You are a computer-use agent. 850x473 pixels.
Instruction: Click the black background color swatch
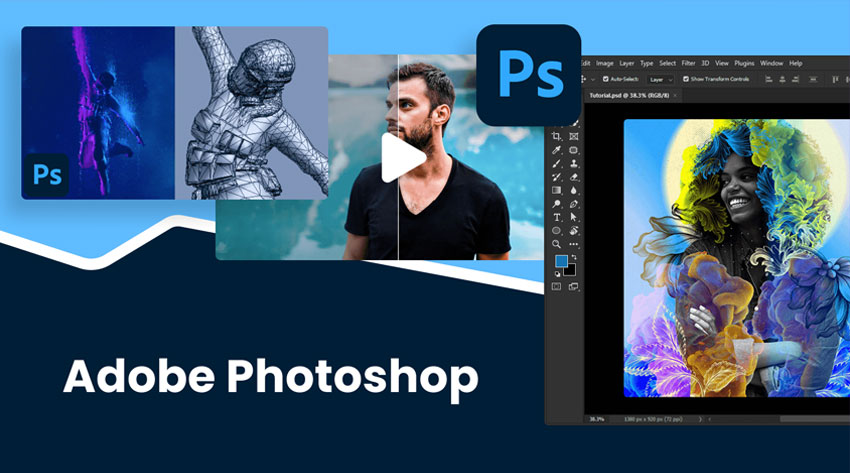click(x=569, y=270)
